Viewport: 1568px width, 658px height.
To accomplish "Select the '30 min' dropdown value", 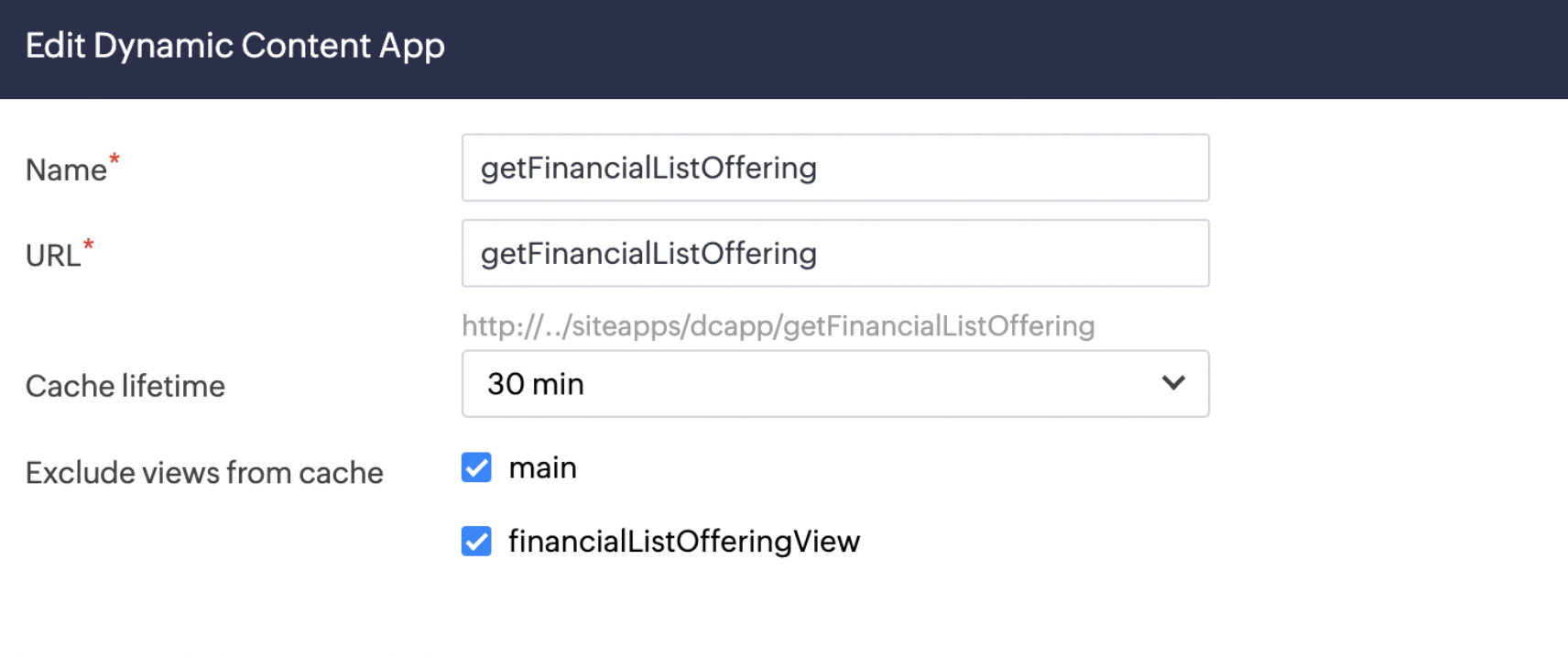I will tap(536, 384).
